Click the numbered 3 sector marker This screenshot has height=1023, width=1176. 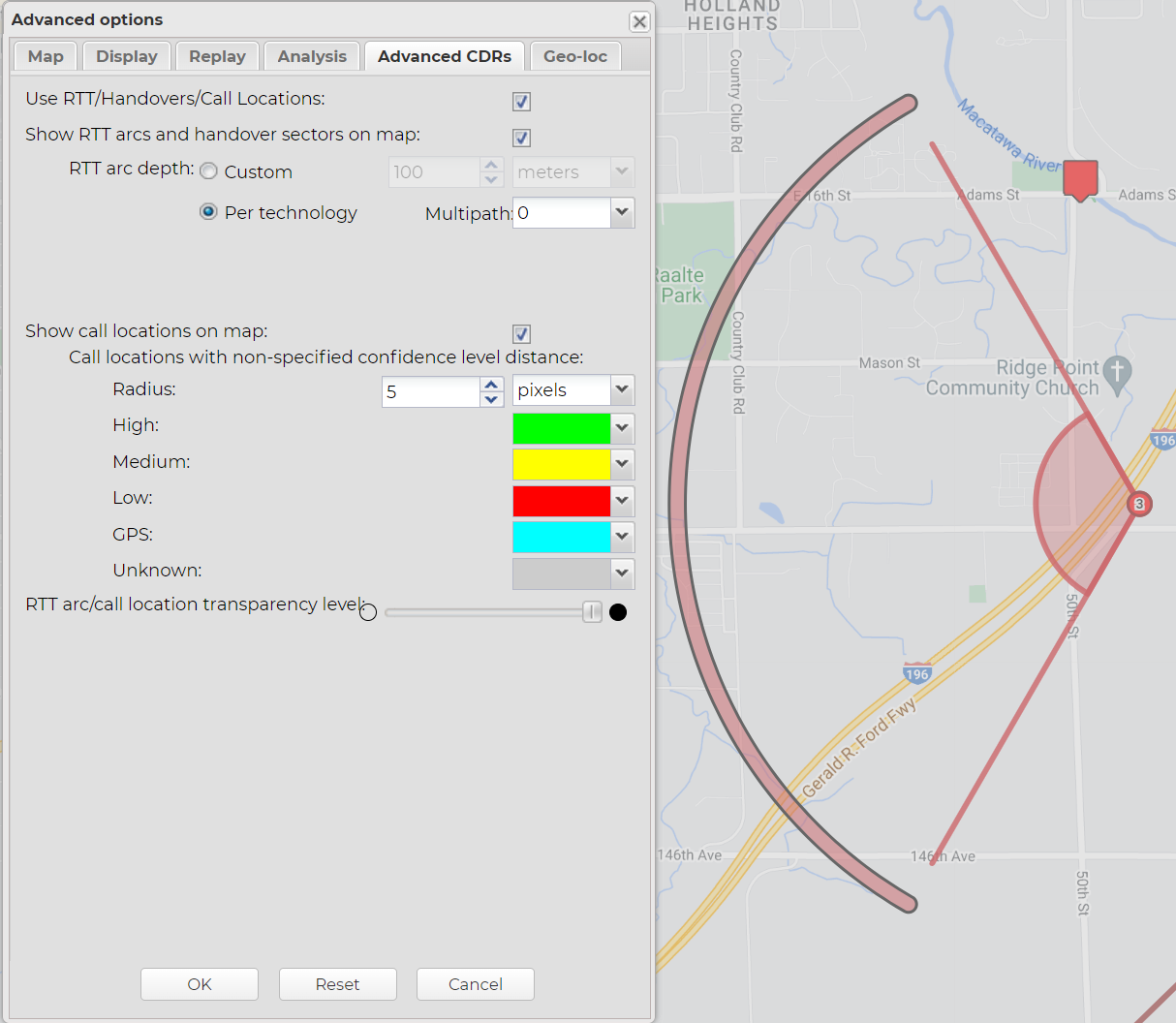click(x=1139, y=504)
